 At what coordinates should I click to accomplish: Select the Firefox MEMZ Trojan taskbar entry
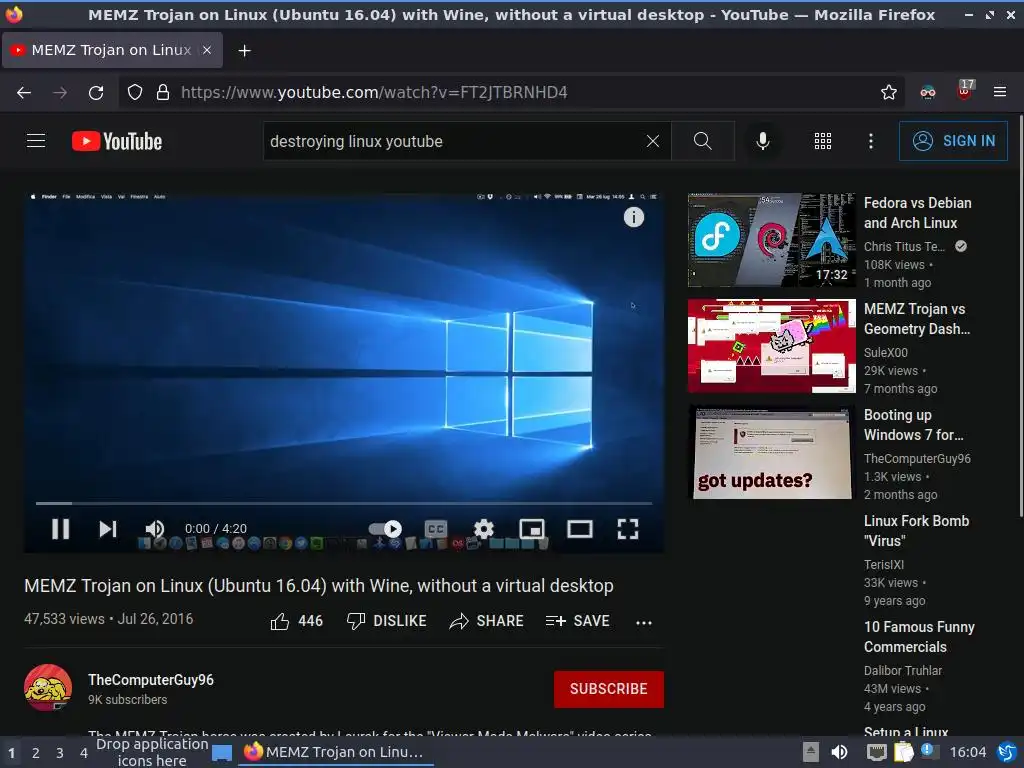coord(335,752)
